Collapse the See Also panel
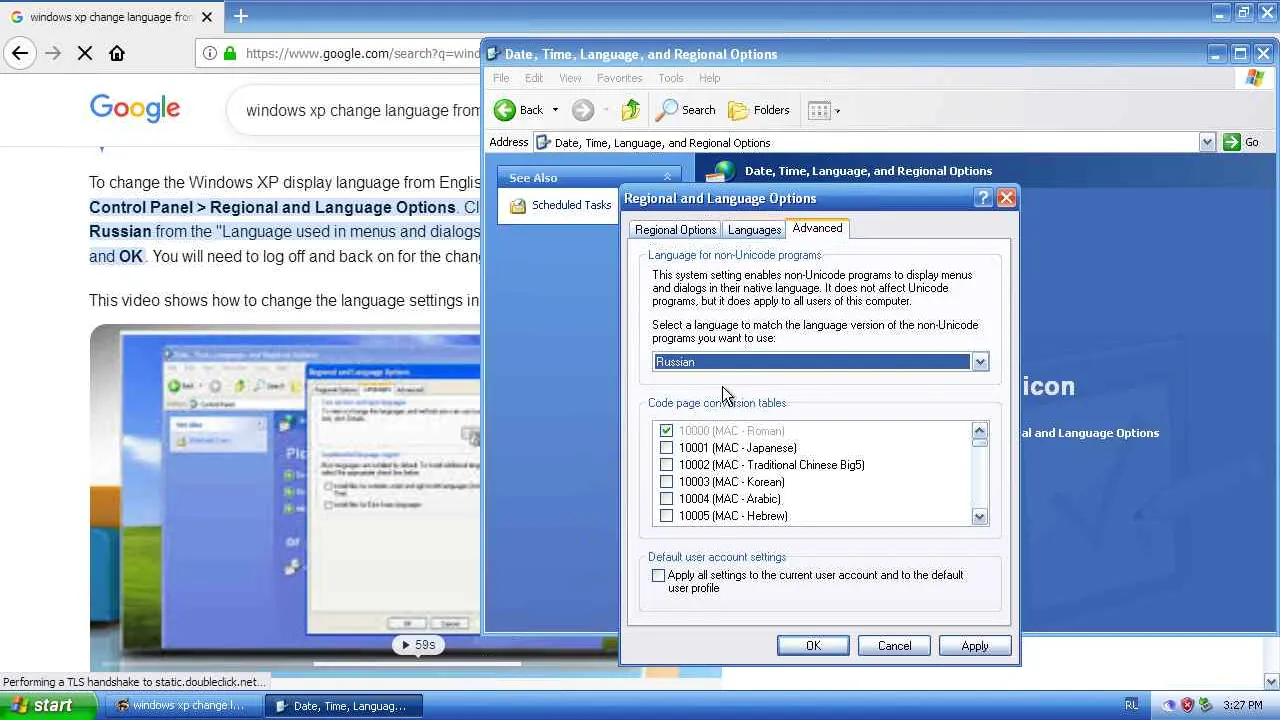This screenshot has width=1280, height=720. 667,177
